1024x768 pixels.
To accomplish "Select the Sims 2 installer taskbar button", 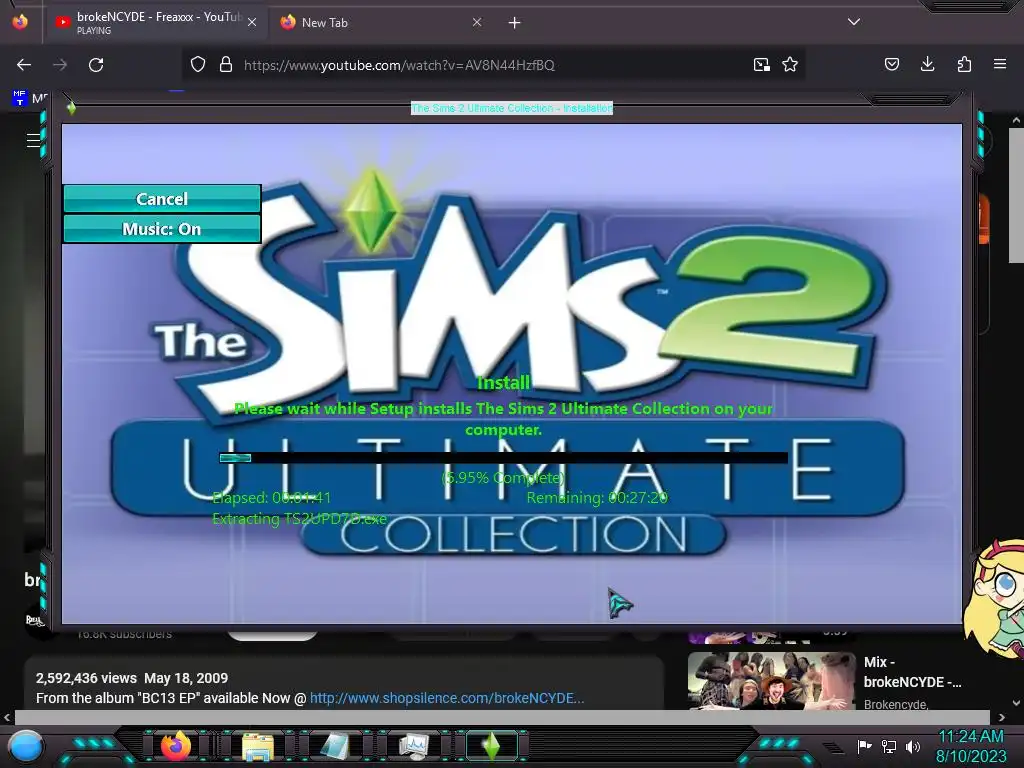I will (x=492, y=746).
